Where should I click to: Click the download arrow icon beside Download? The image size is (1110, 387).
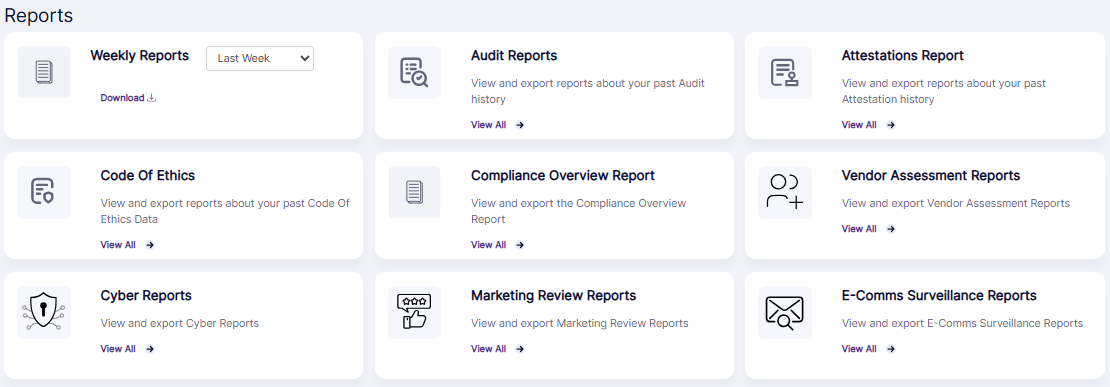(151, 98)
